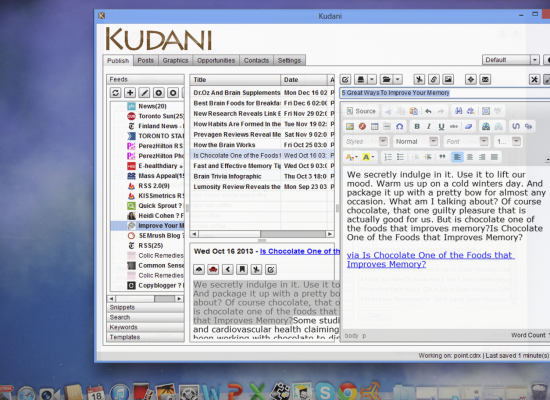Insert hyperlink globe icon
This screenshot has width=550, height=400.
(x=486, y=126)
